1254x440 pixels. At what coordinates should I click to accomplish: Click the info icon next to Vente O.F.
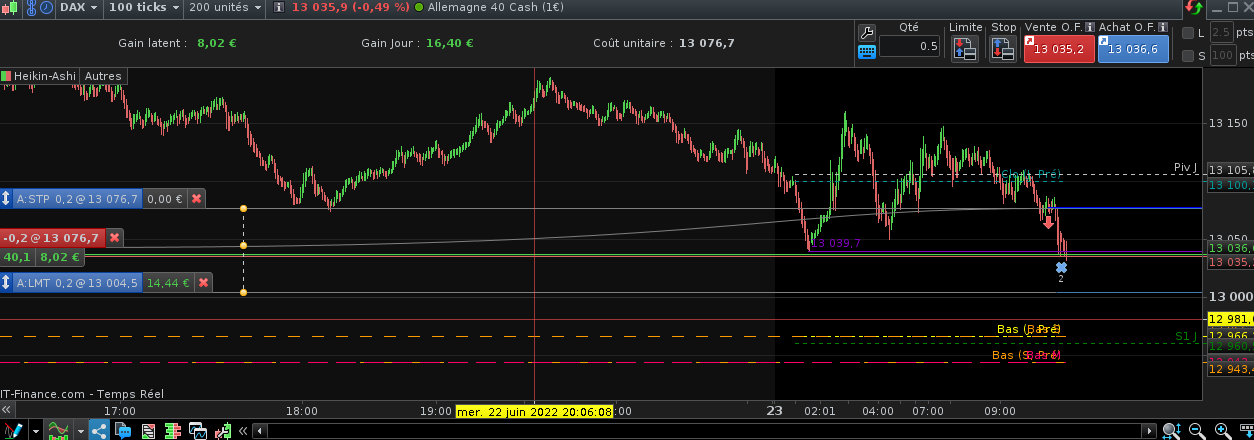tap(1090, 27)
